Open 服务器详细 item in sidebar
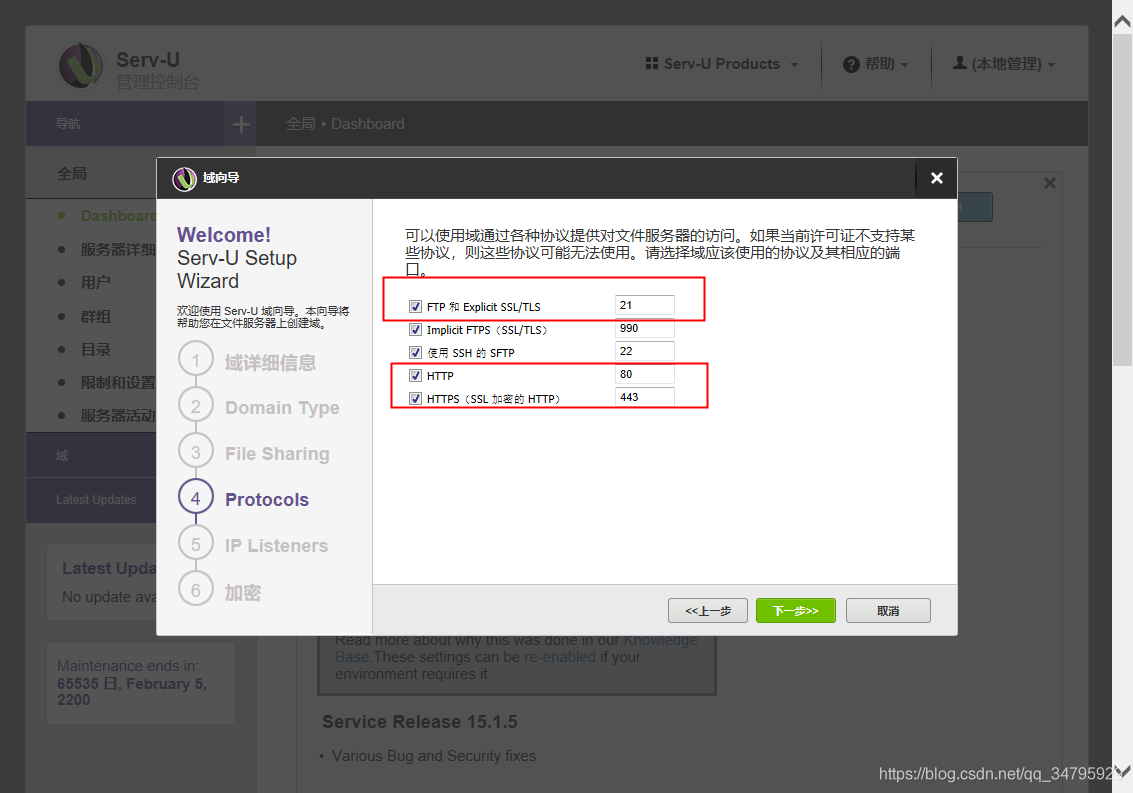The height and width of the screenshot is (793, 1133). coord(118,249)
